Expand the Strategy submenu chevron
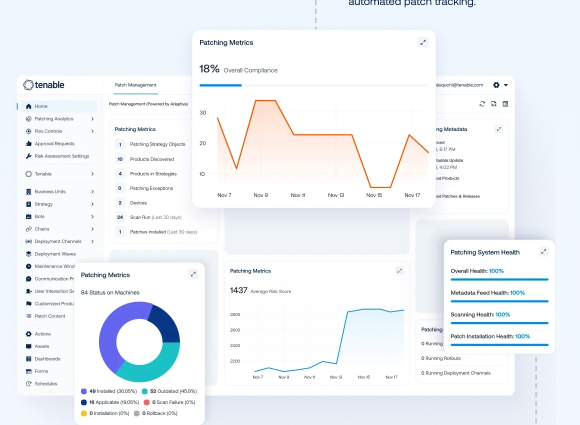 pyautogui.click(x=92, y=204)
